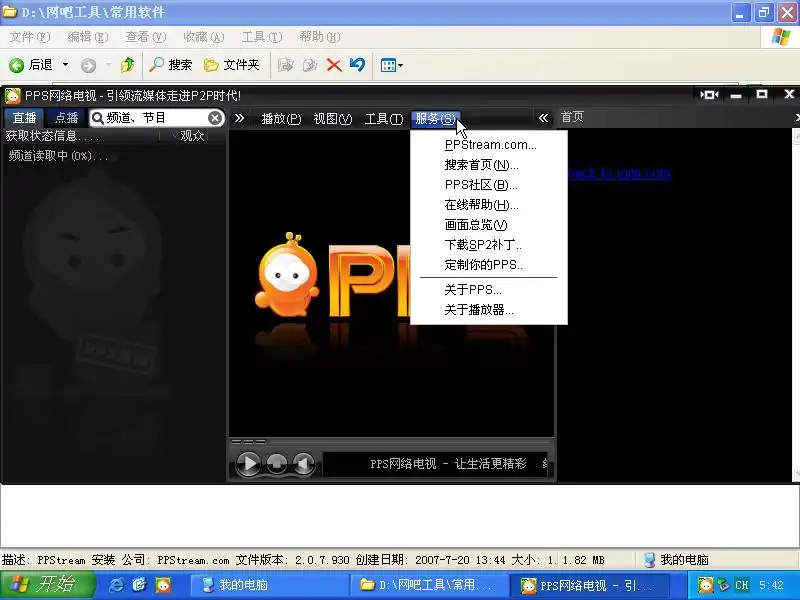Click the playback progress bar above controls
This screenshot has width=800, height=600.
pyautogui.click(x=391, y=442)
